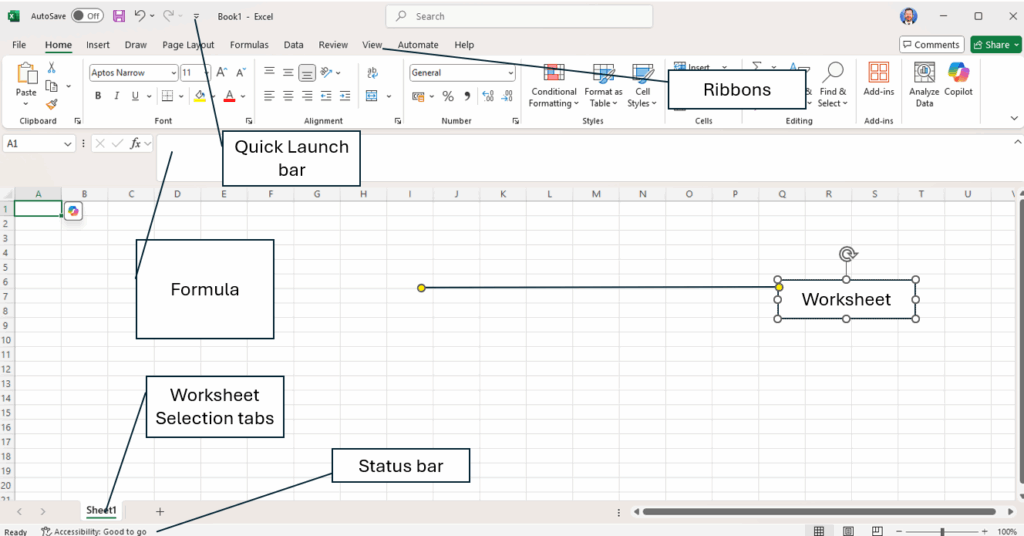Click the Undo arrow icon
The height and width of the screenshot is (536, 1024).
pos(139,16)
